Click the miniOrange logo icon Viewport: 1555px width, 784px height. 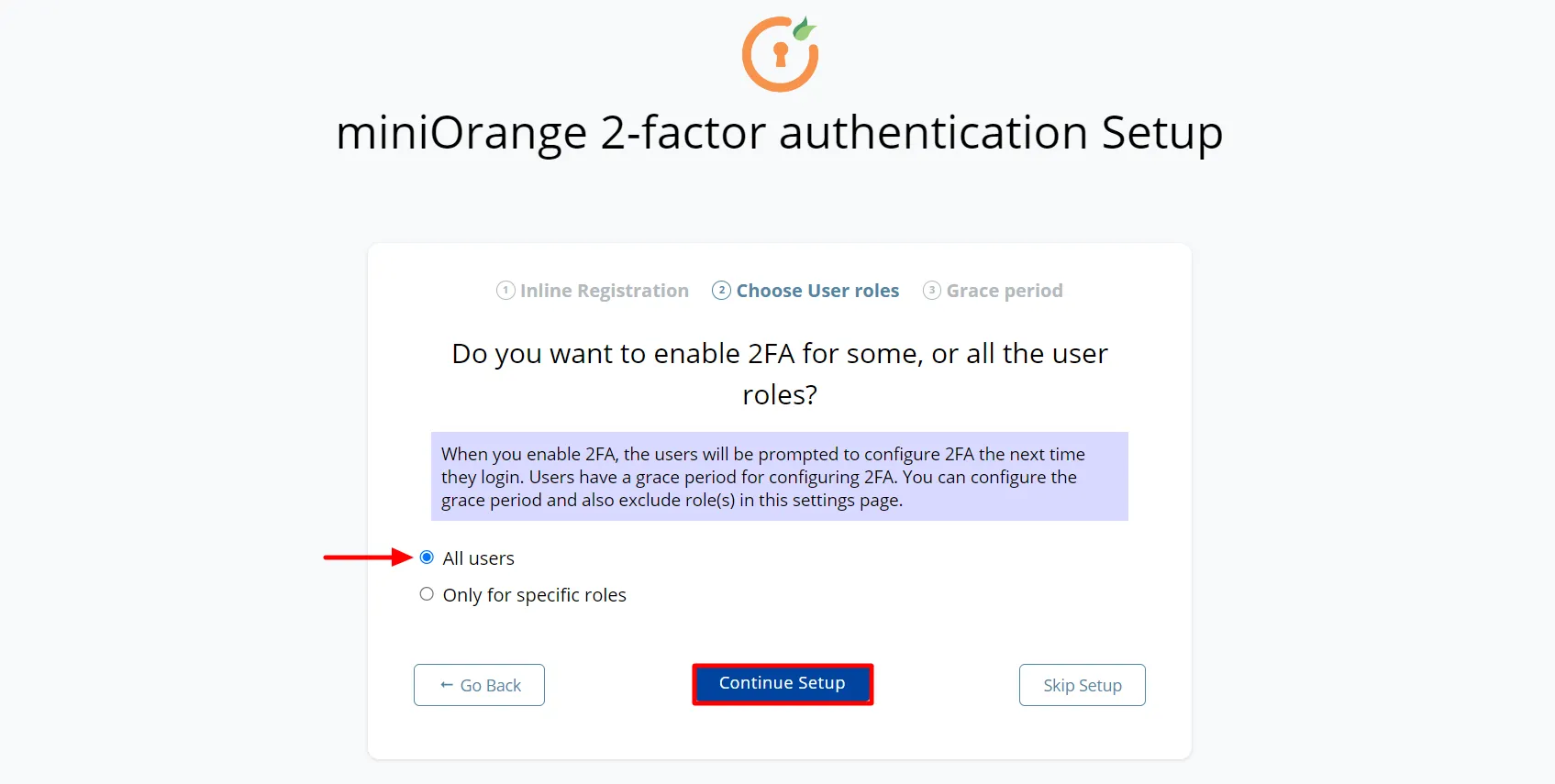tap(780, 53)
